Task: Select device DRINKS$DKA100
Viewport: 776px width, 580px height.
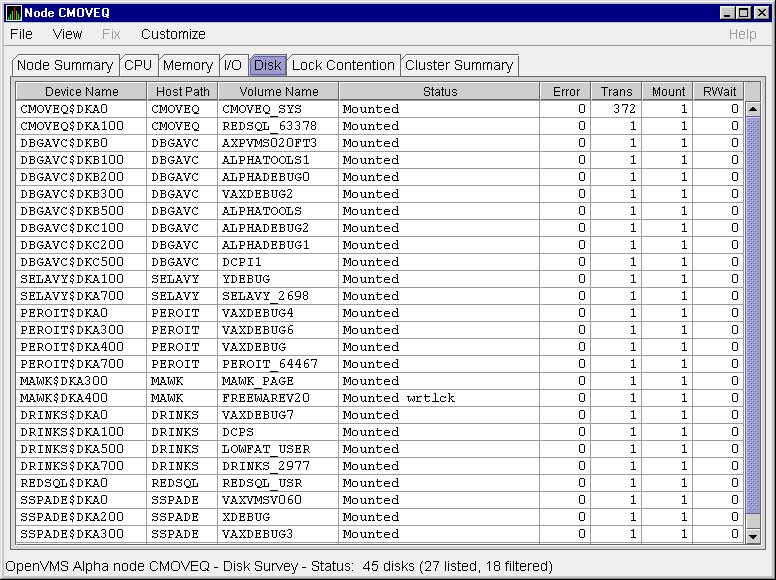Action: pos(72,432)
